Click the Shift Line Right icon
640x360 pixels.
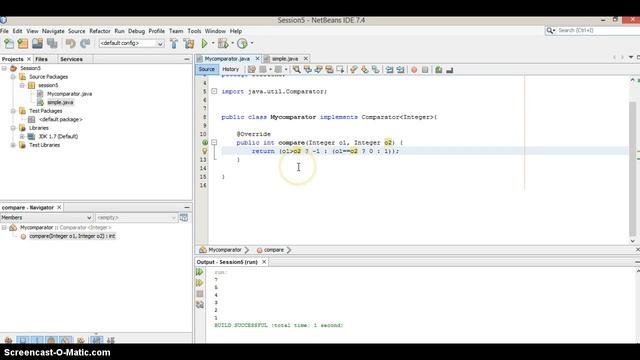click(x=400, y=70)
